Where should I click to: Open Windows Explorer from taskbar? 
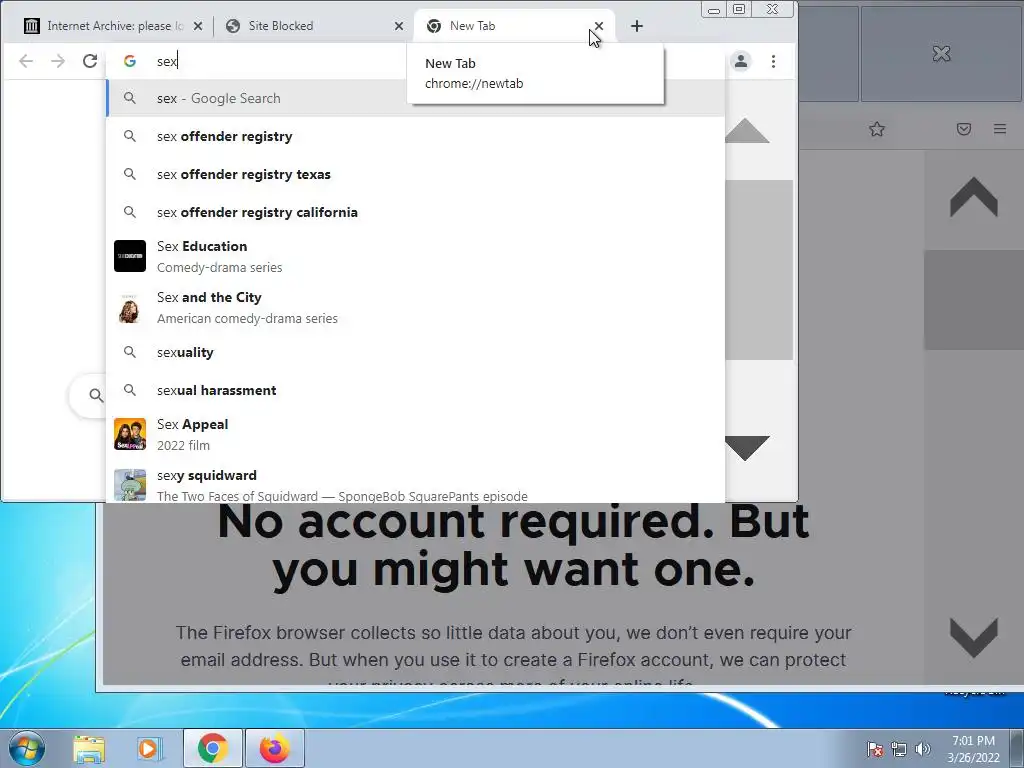(x=89, y=749)
